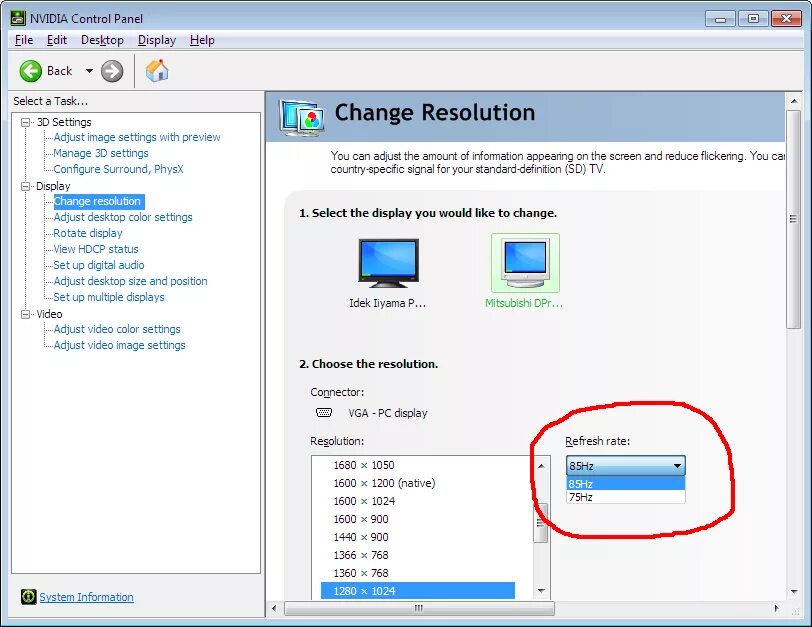
Task: Open the Back history dropdown arrow
Action: [x=89, y=71]
